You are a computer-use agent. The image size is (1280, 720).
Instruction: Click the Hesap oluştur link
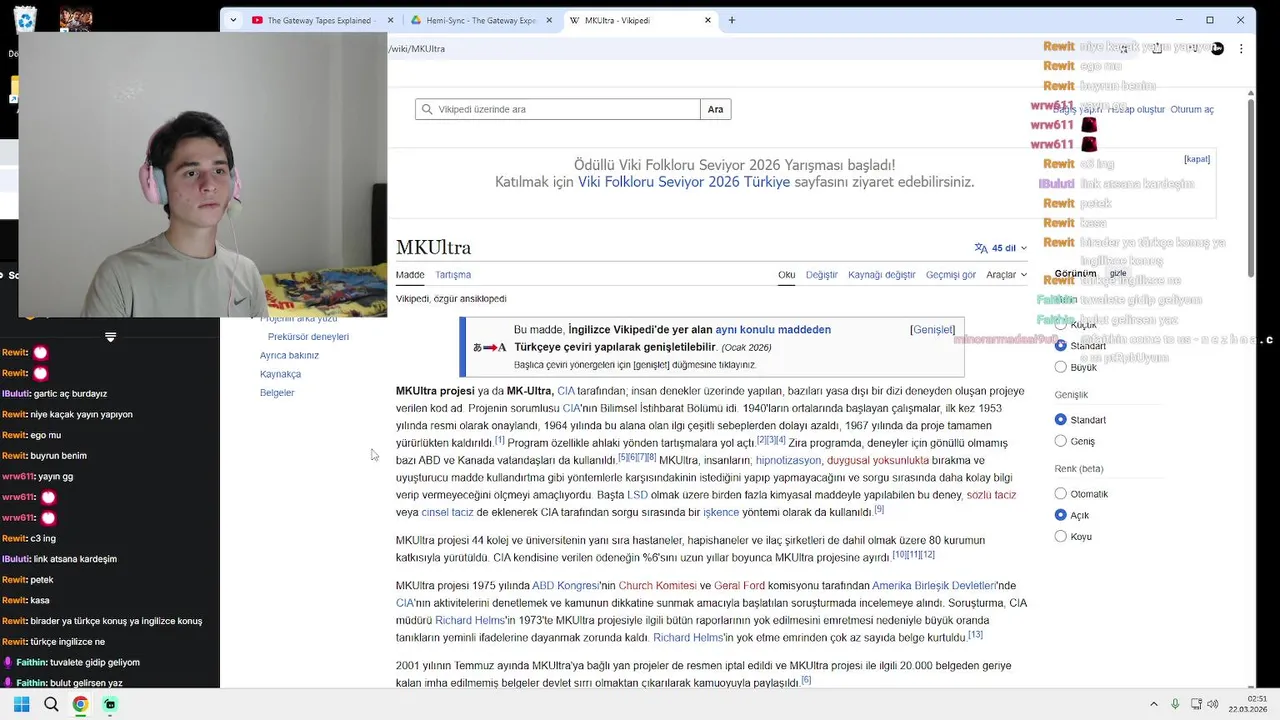(1136, 110)
